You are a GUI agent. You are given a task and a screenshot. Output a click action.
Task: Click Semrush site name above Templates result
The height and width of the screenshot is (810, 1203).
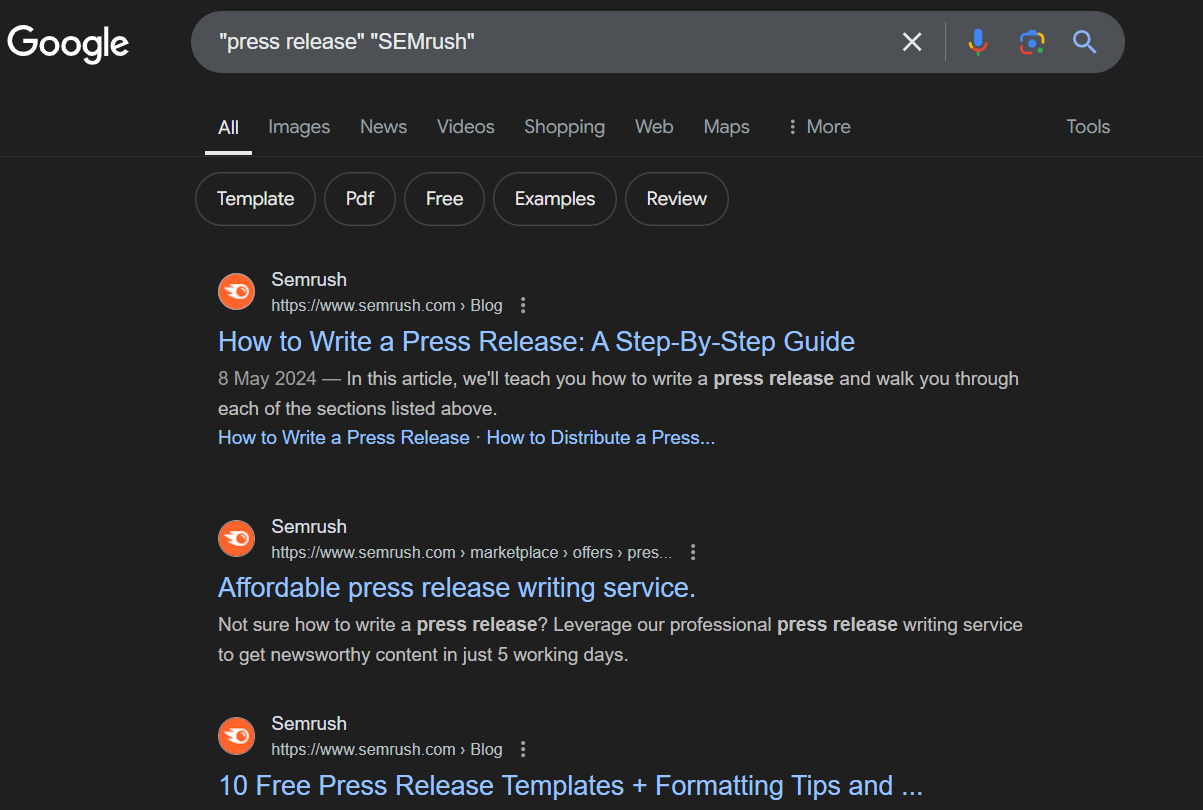coord(309,724)
